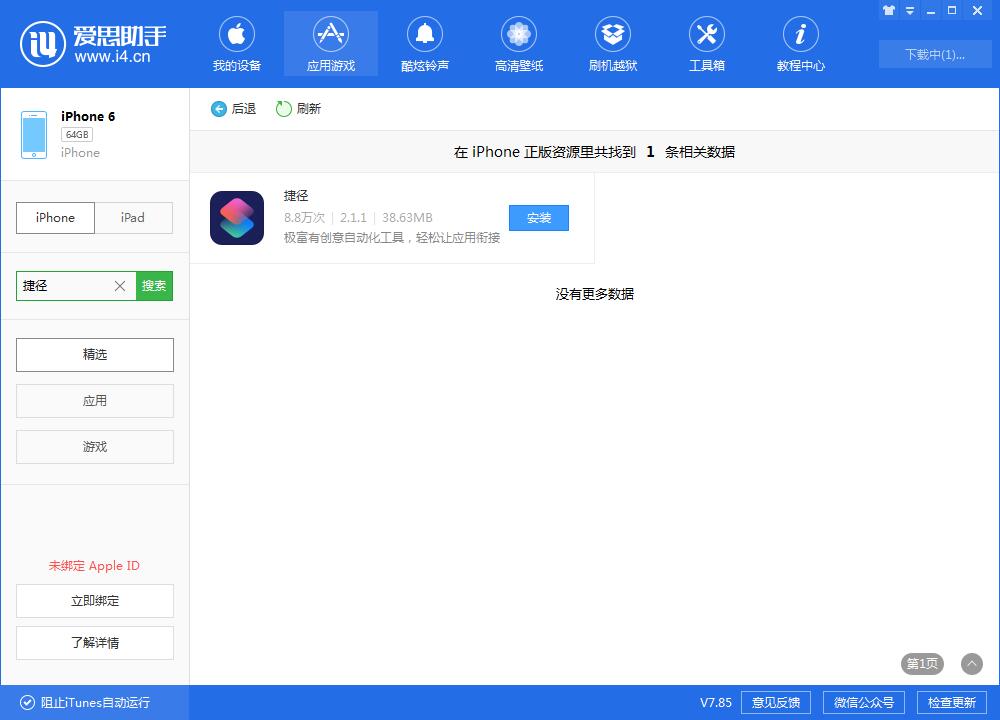
Task: Switch to the iPad tab
Action: click(x=133, y=218)
